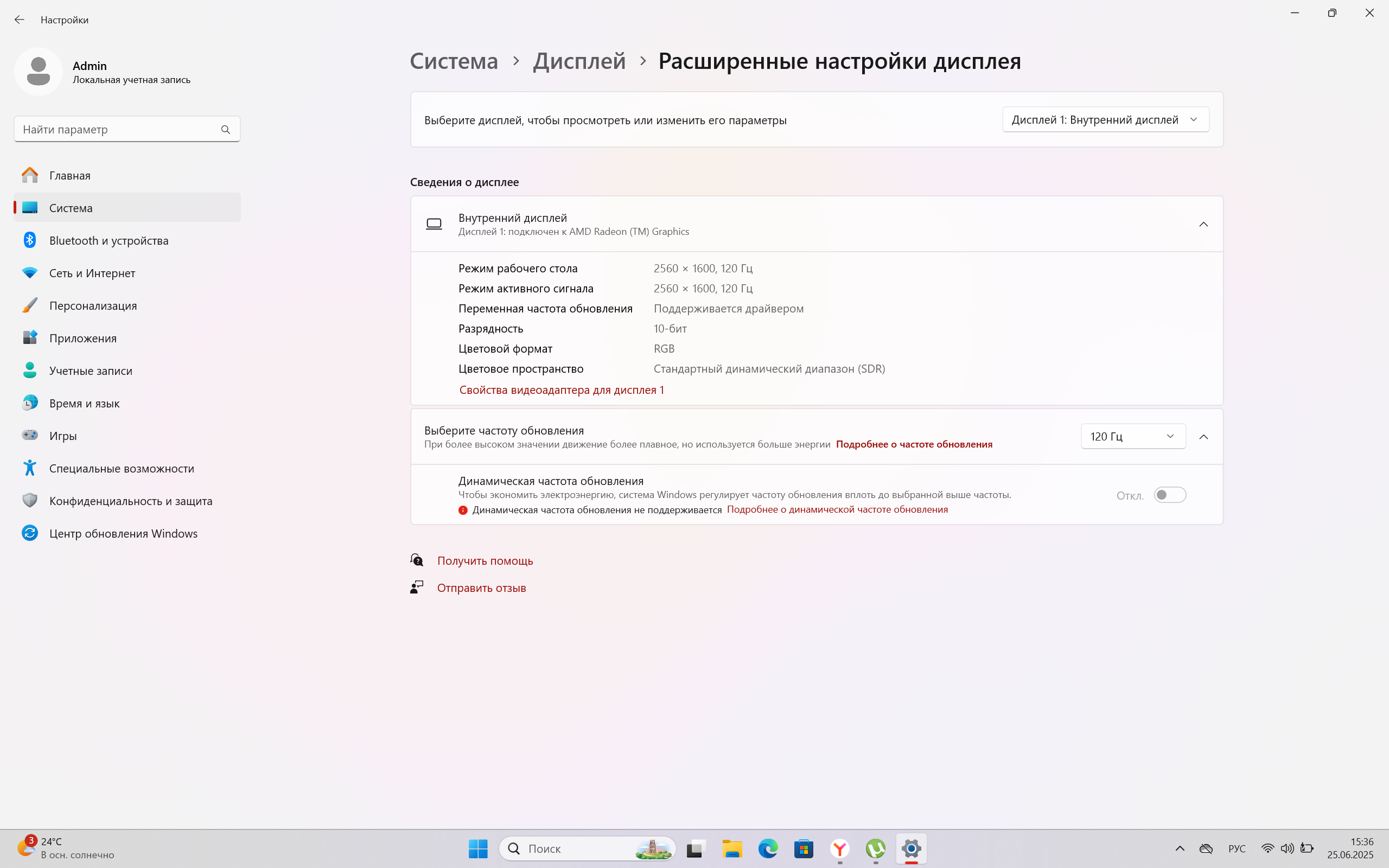Click the OneDrive cloud tray icon
Viewport: 1389px width, 868px height.
[x=1206, y=848]
